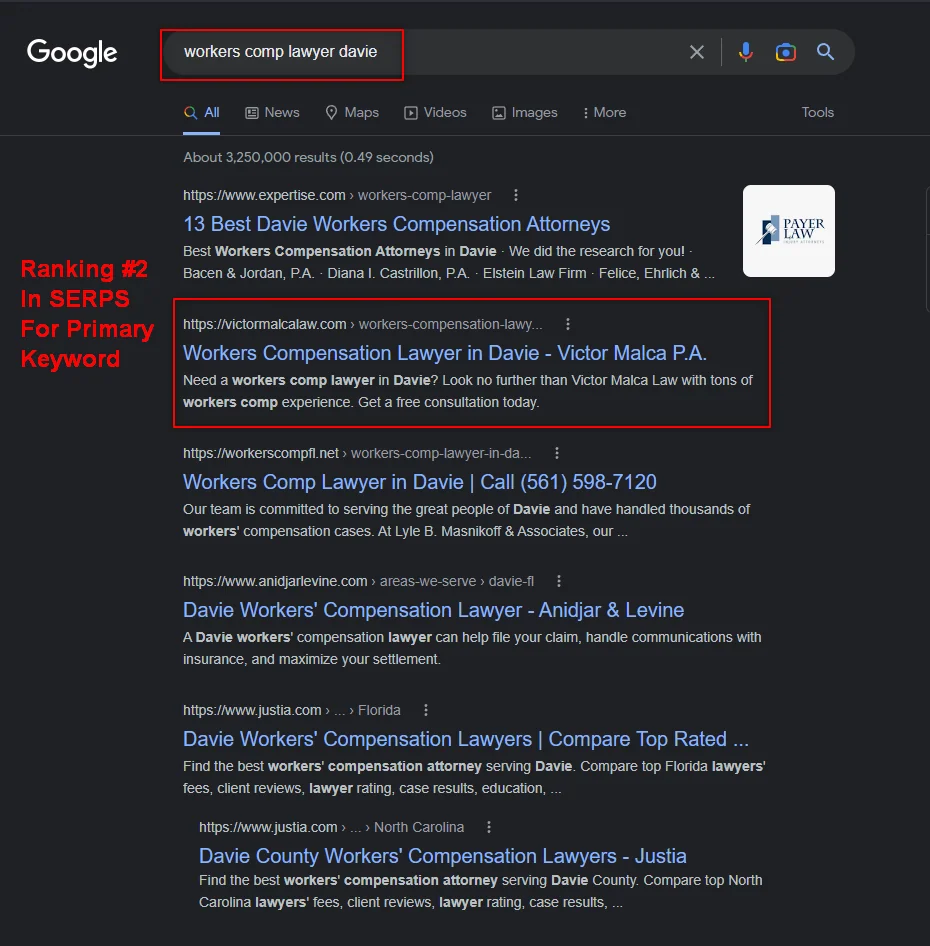Switch to the Images tab

tap(524, 113)
